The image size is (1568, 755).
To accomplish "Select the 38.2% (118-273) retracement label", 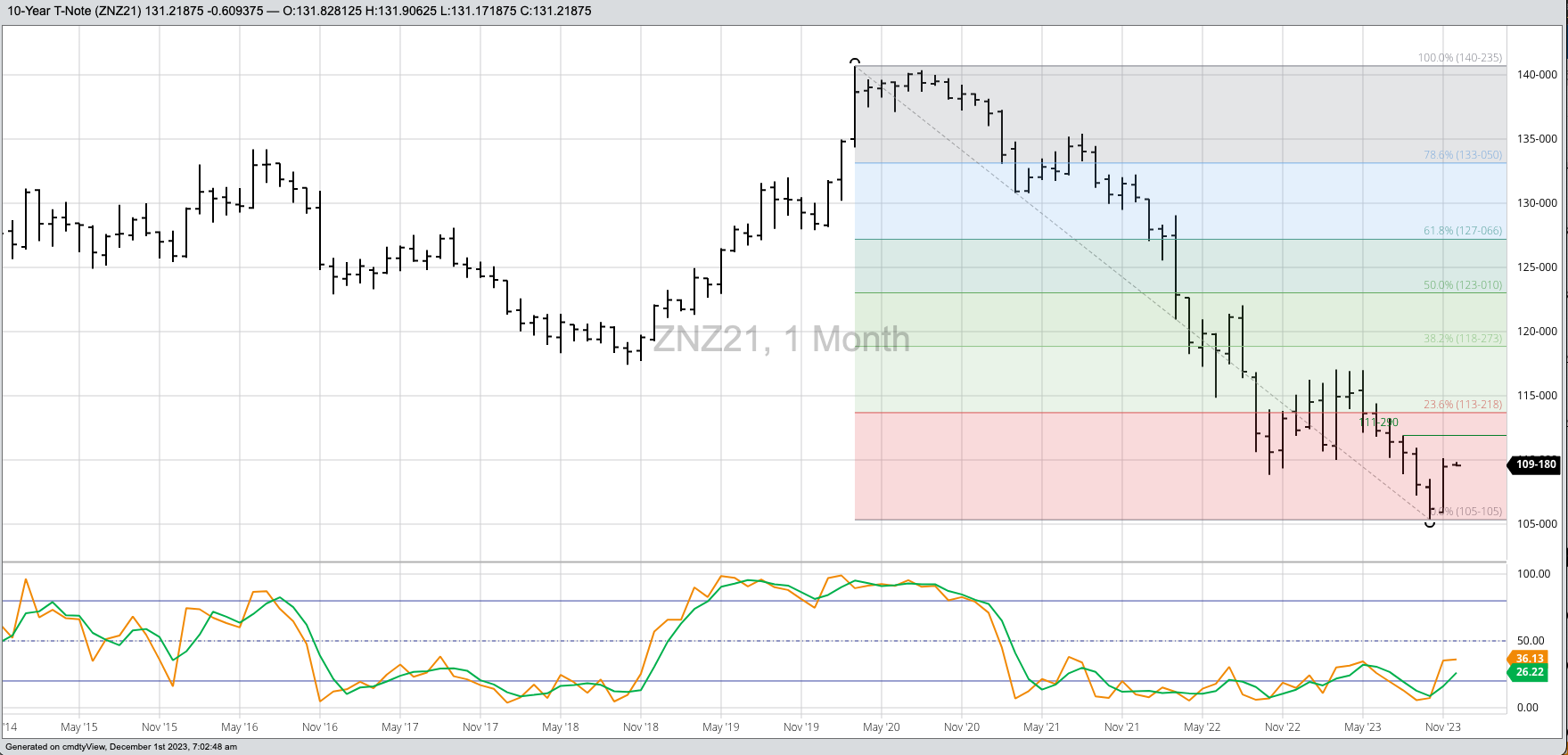I will click(1462, 339).
